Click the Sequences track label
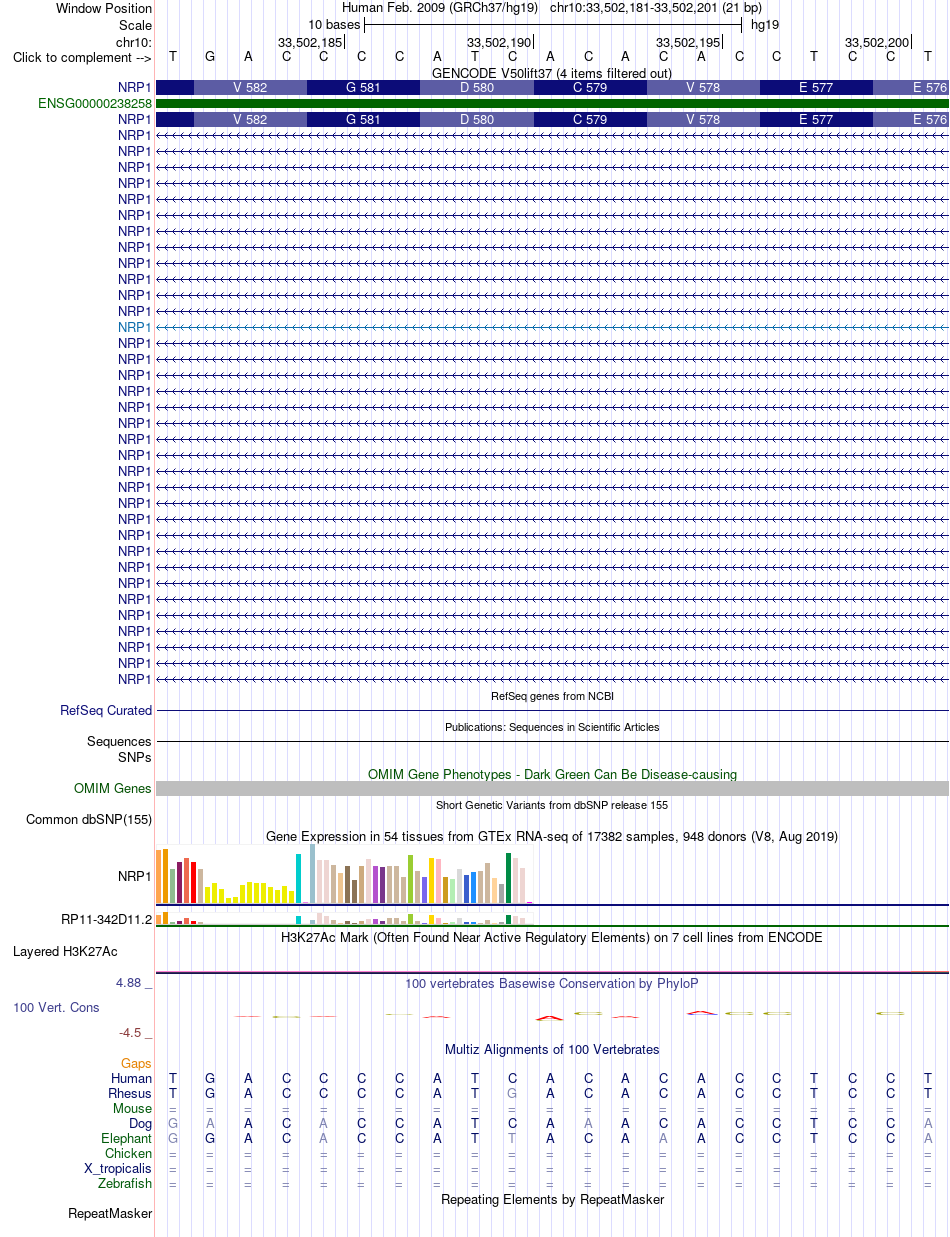Image resolution: width=950 pixels, height=1237 pixels. tap(119, 742)
